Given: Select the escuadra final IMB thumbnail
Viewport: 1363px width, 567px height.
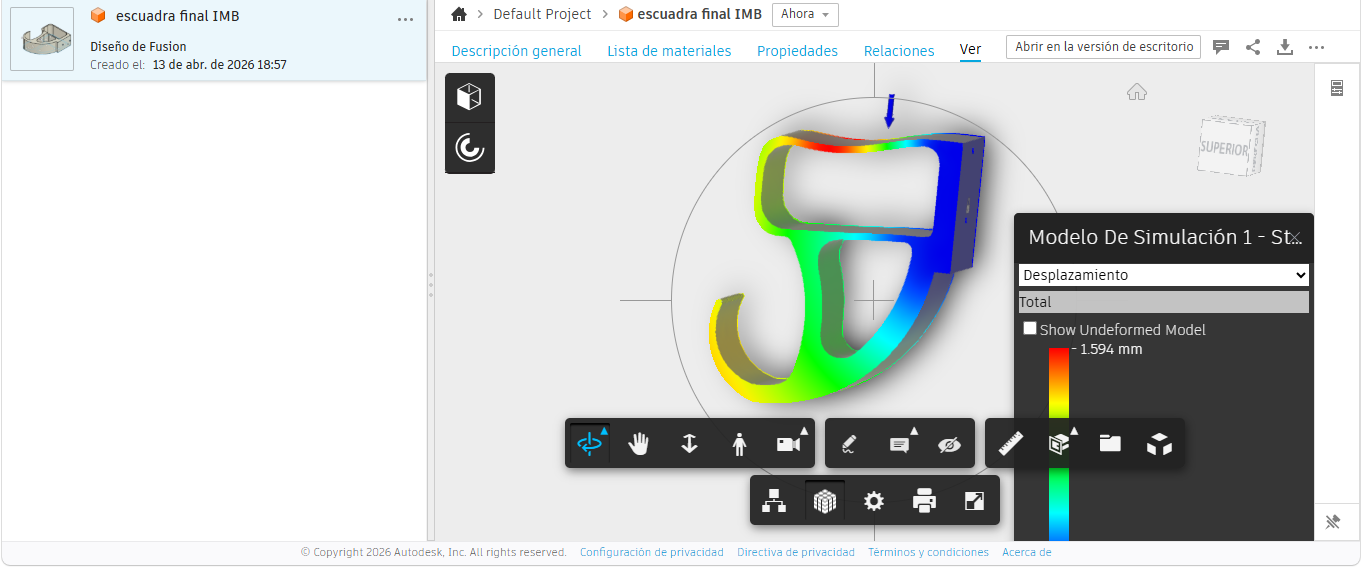Looking at the screenshot, I should pos(42,40).
